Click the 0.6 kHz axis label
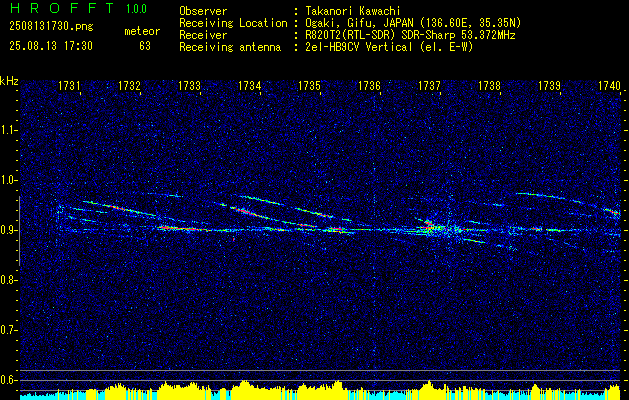Viewport: 629px width, 400px height. coord(8,380)
